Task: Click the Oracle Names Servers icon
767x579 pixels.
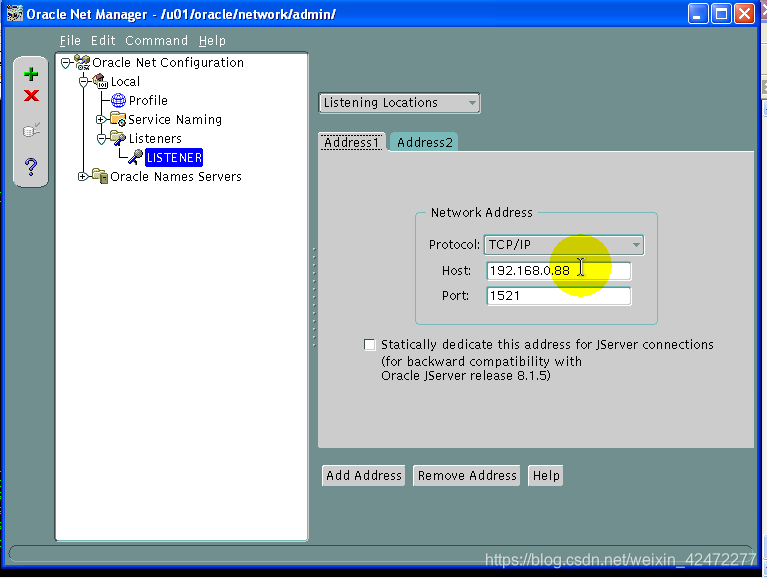Action: pos(100,176)
